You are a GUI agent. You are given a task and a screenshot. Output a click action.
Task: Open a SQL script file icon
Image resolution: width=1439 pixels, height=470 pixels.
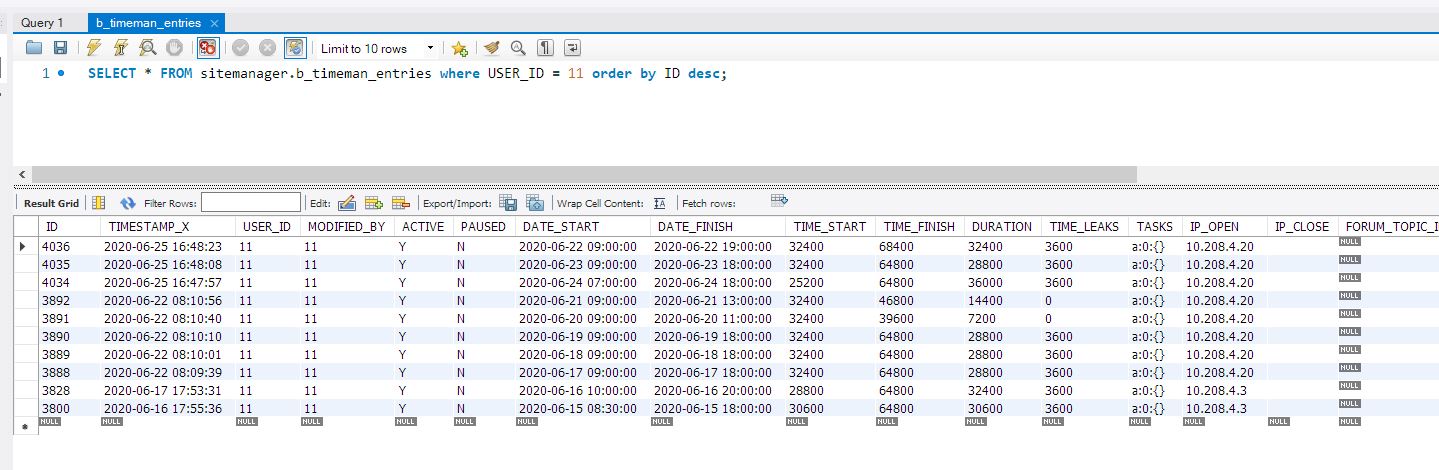(x=34, y=48)
